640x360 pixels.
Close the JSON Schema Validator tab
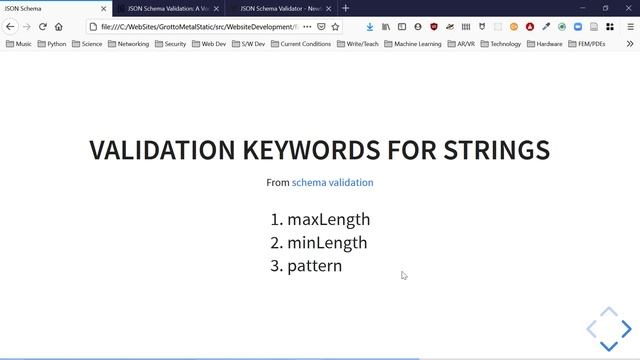pyautogui.click(x=329, y=9)
